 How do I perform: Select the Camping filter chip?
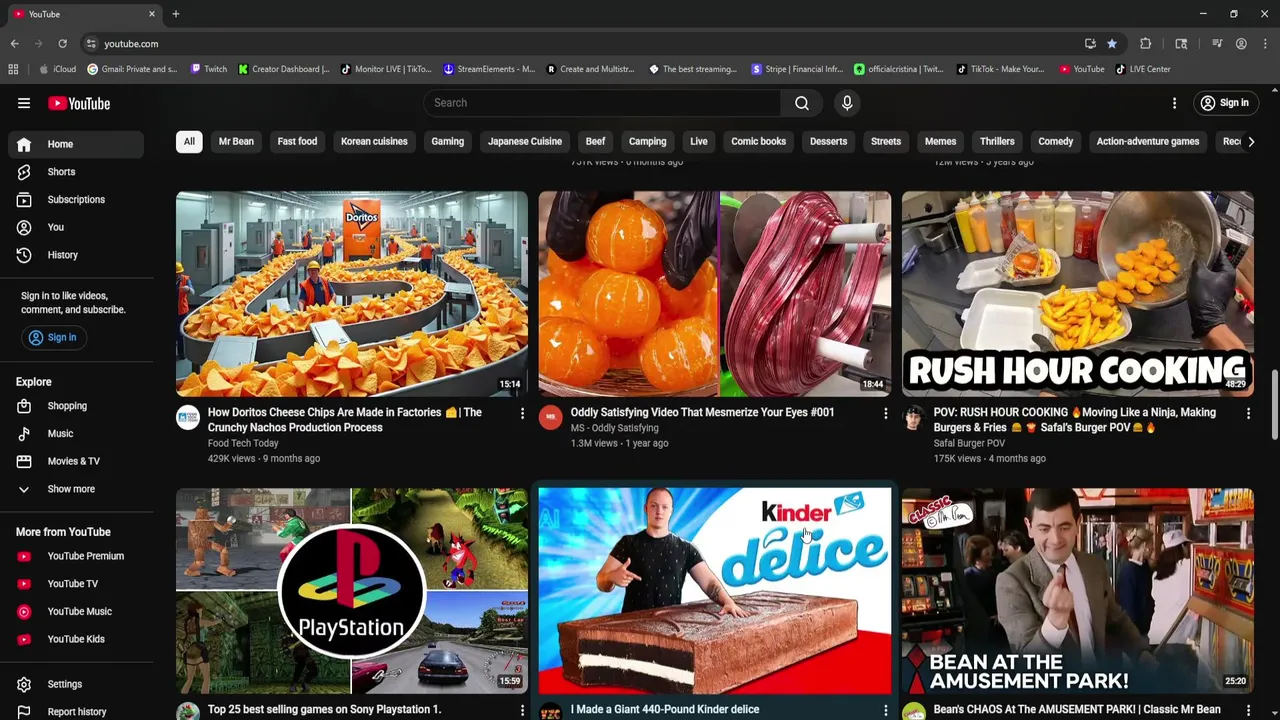pyautogui.click(x=647, y=141)
